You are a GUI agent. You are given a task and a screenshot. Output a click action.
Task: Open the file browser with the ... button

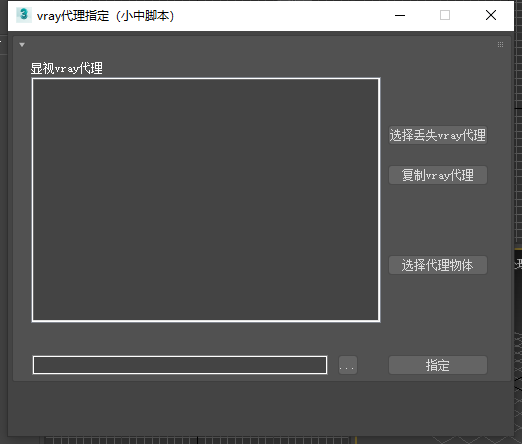click(348, 365)
